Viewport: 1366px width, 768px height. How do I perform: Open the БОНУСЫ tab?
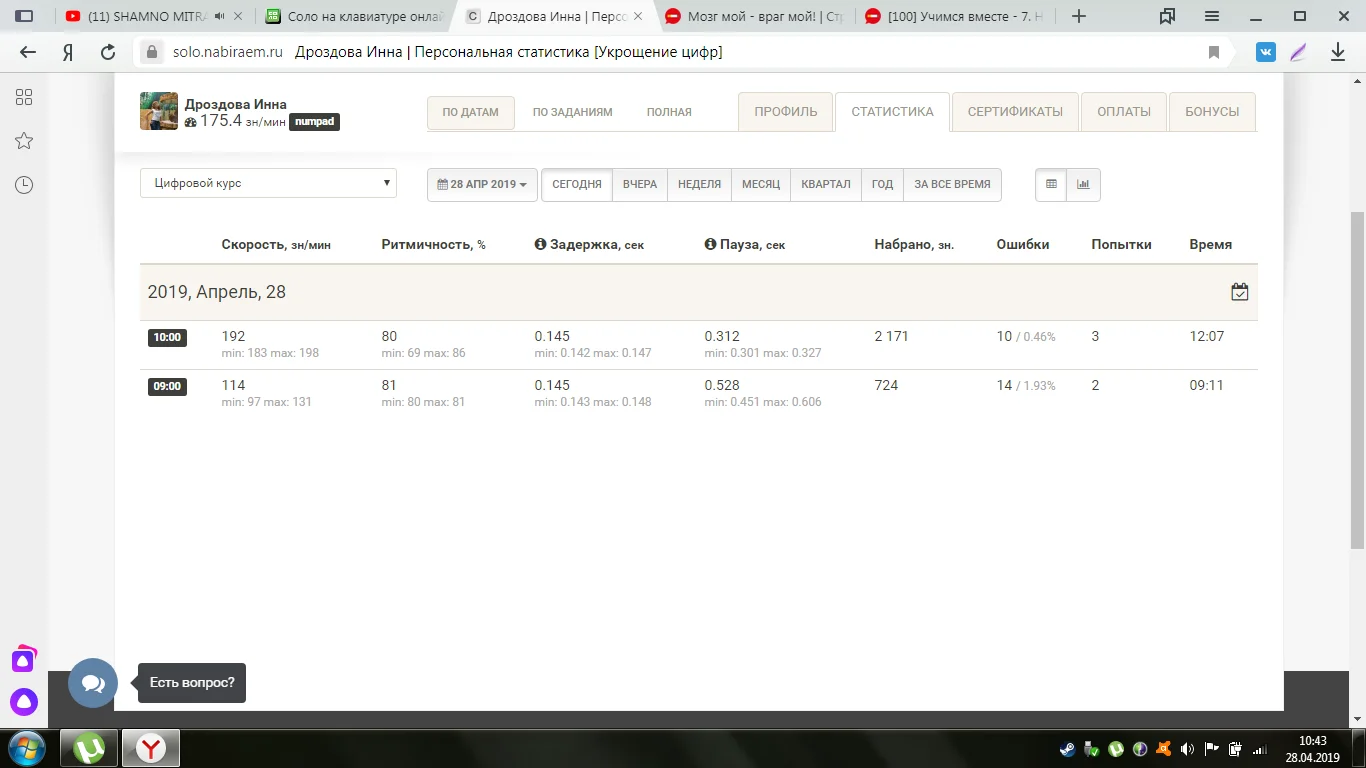(x=1212, y=112)
